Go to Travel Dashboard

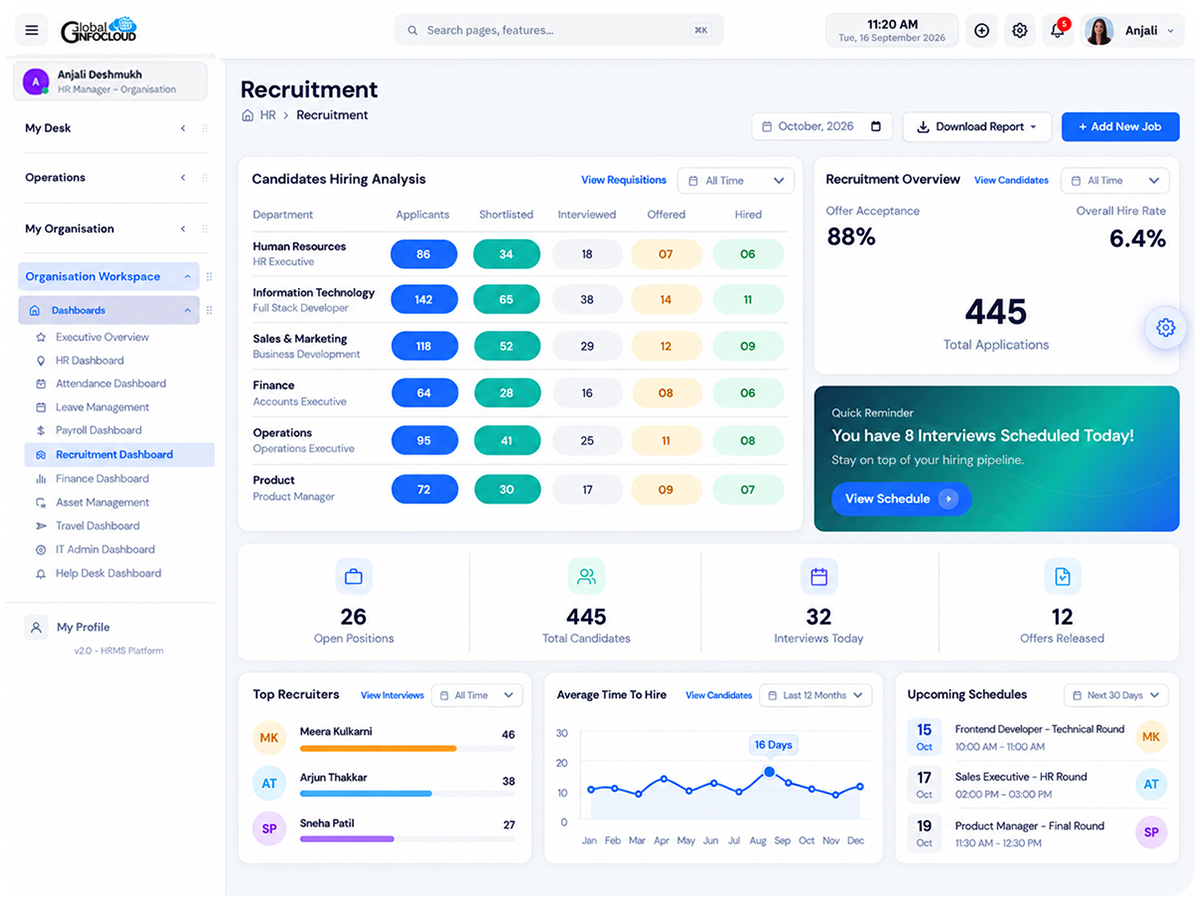click(x=97, y=525)
